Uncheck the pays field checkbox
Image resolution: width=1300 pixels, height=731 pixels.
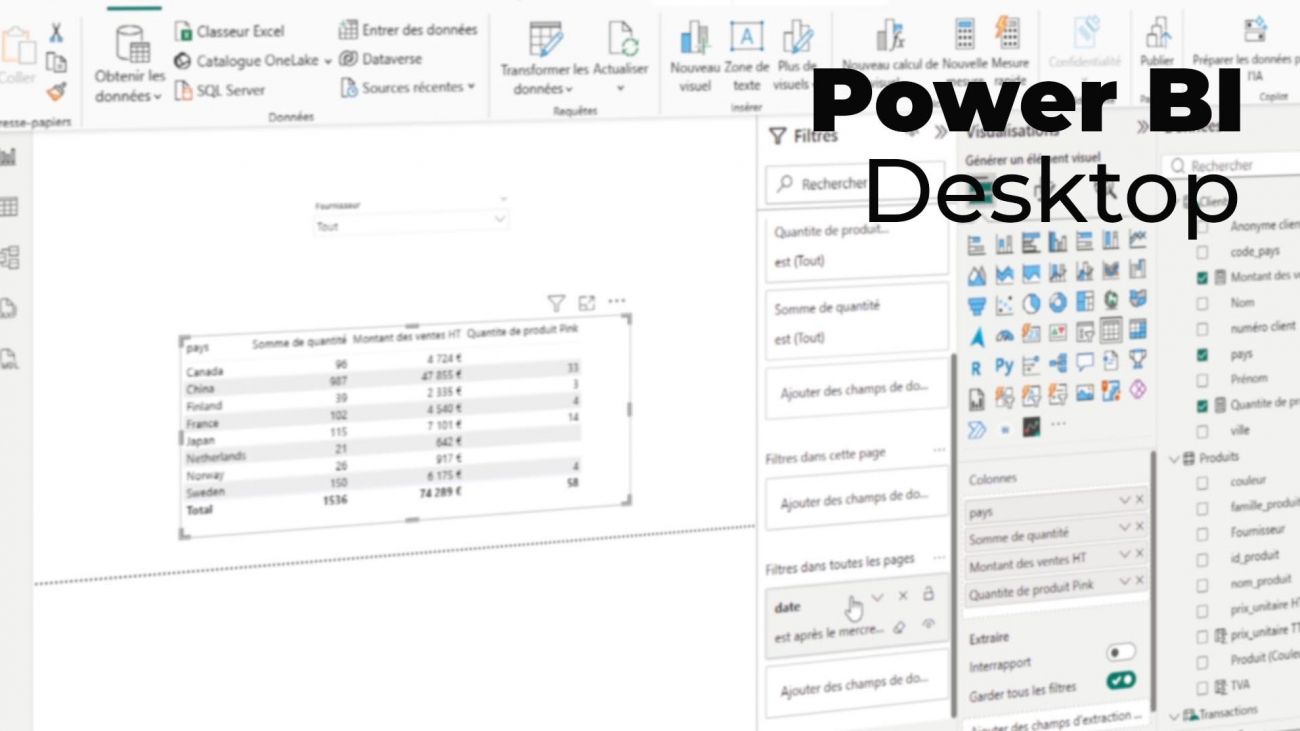coord(1202,354)
